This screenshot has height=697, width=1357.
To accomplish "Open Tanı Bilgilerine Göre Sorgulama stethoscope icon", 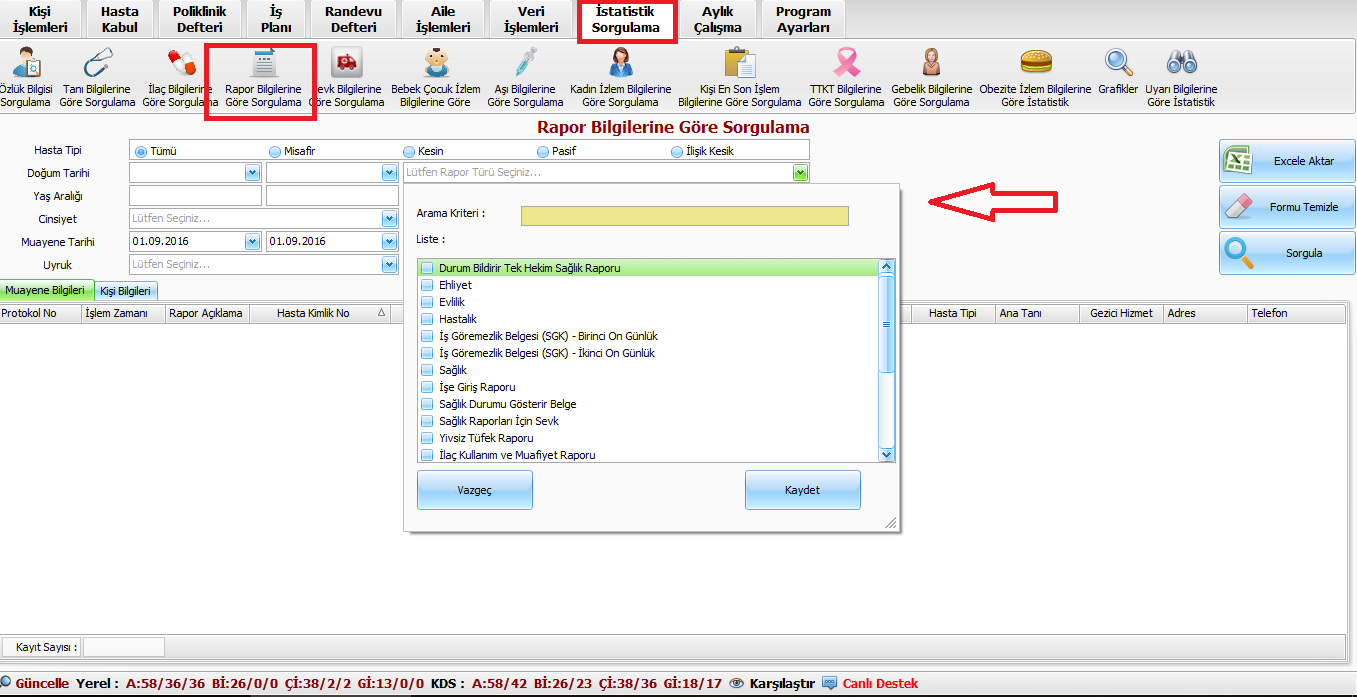I will 97,63.
